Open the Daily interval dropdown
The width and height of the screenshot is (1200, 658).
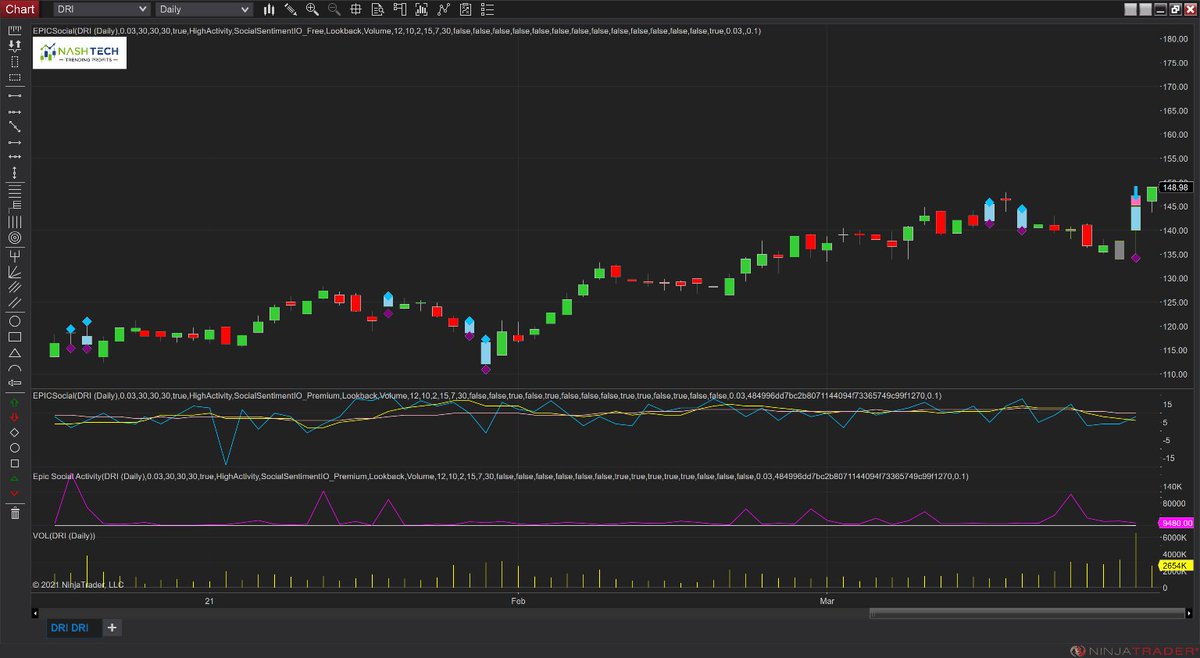pyautogui.click(x=204, y=9)
